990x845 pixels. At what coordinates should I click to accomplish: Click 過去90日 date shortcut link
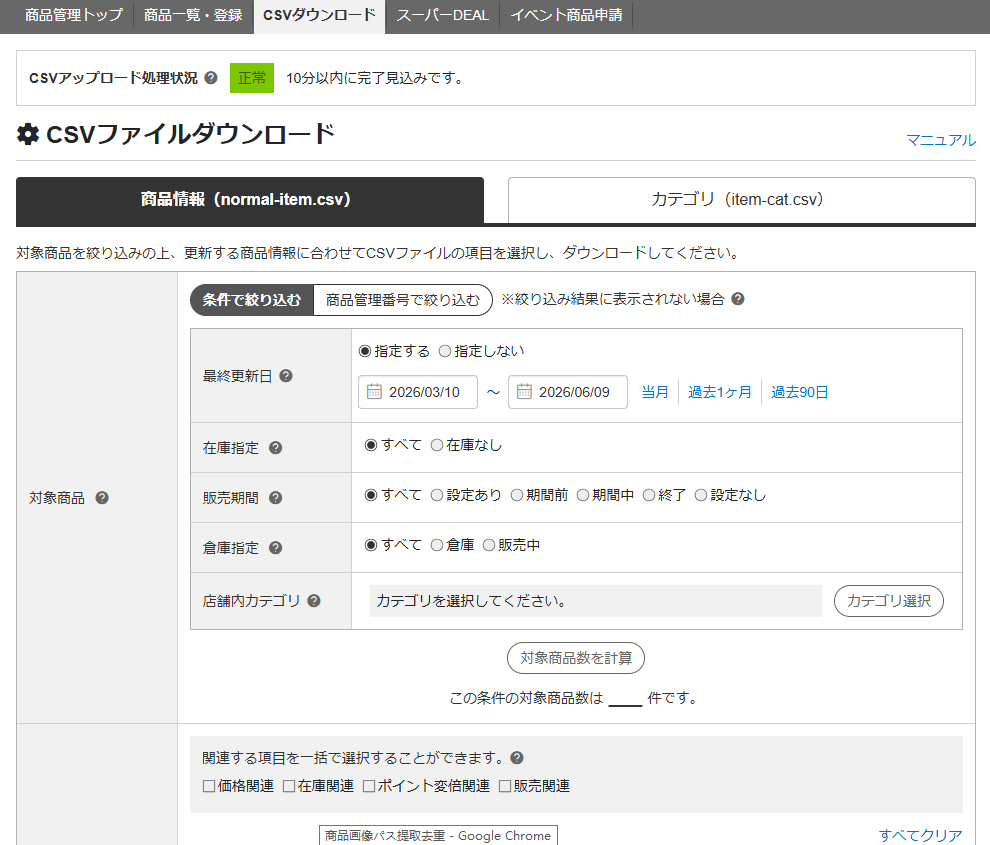[x=799, y=392]
